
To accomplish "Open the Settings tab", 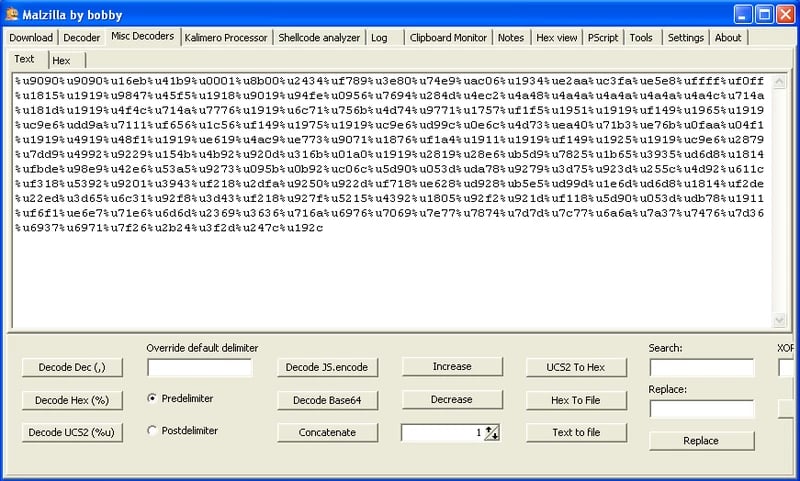I will pos(685,38).
